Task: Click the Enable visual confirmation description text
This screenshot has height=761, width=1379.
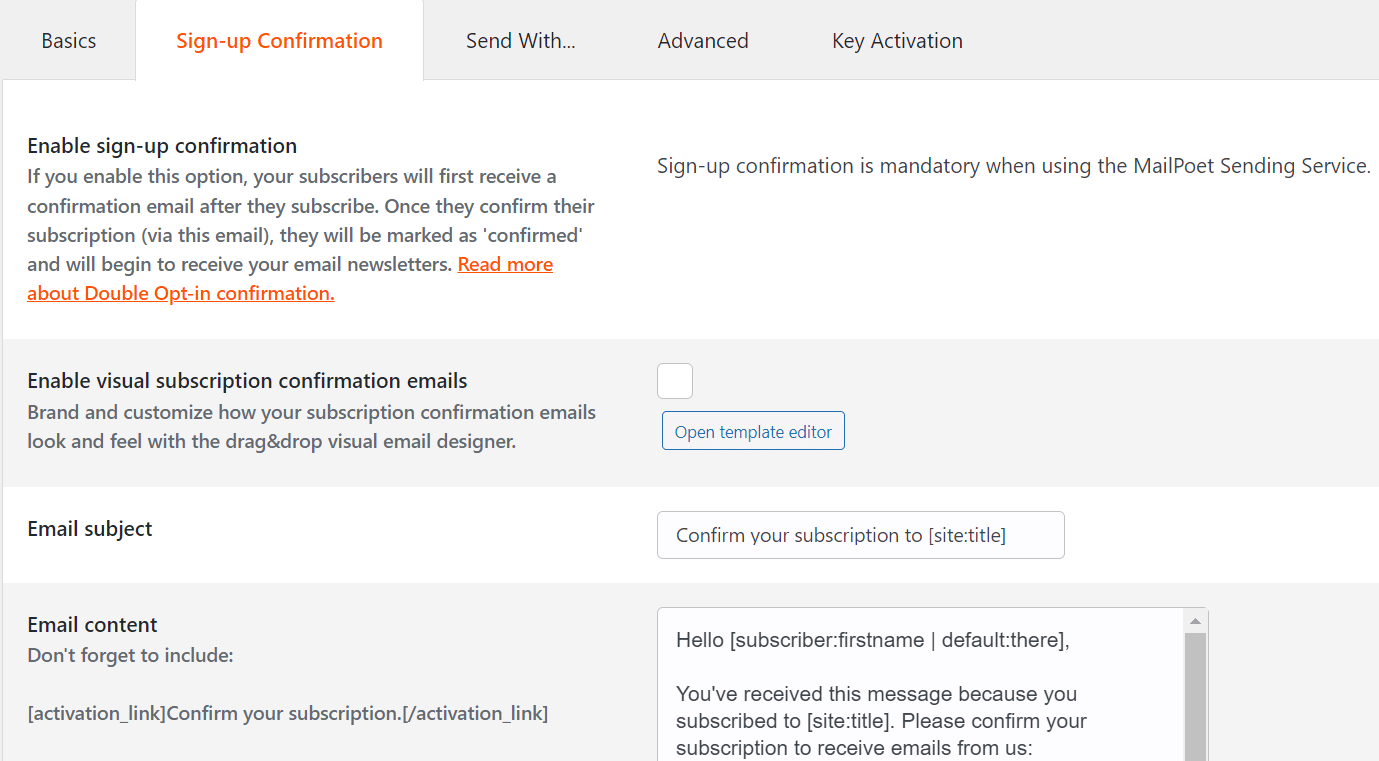Action: 310,425
